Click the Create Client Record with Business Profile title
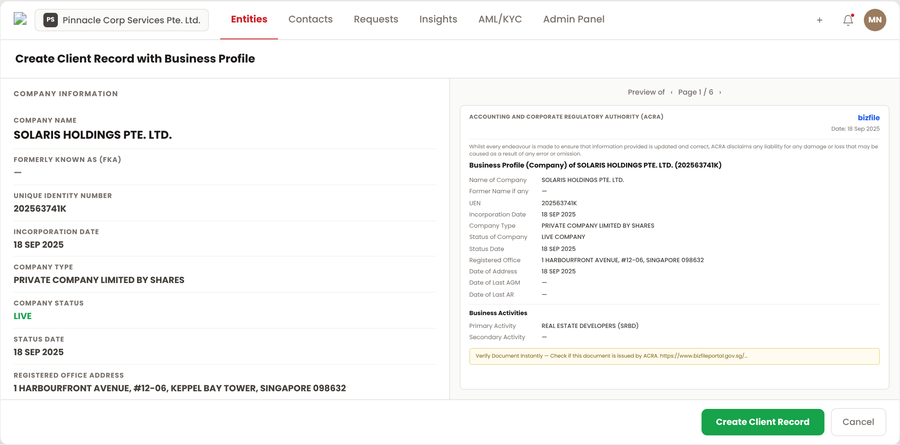Screen dimensions: 900x445 (135, 59)
